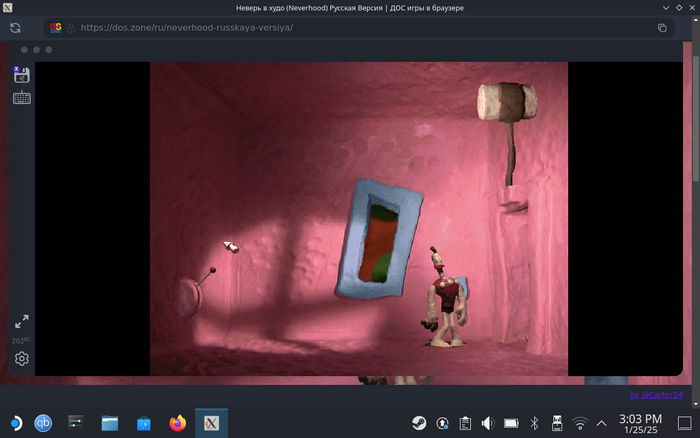
Task: Click the padlock icon in the address bar
Action: coord(71,28)
